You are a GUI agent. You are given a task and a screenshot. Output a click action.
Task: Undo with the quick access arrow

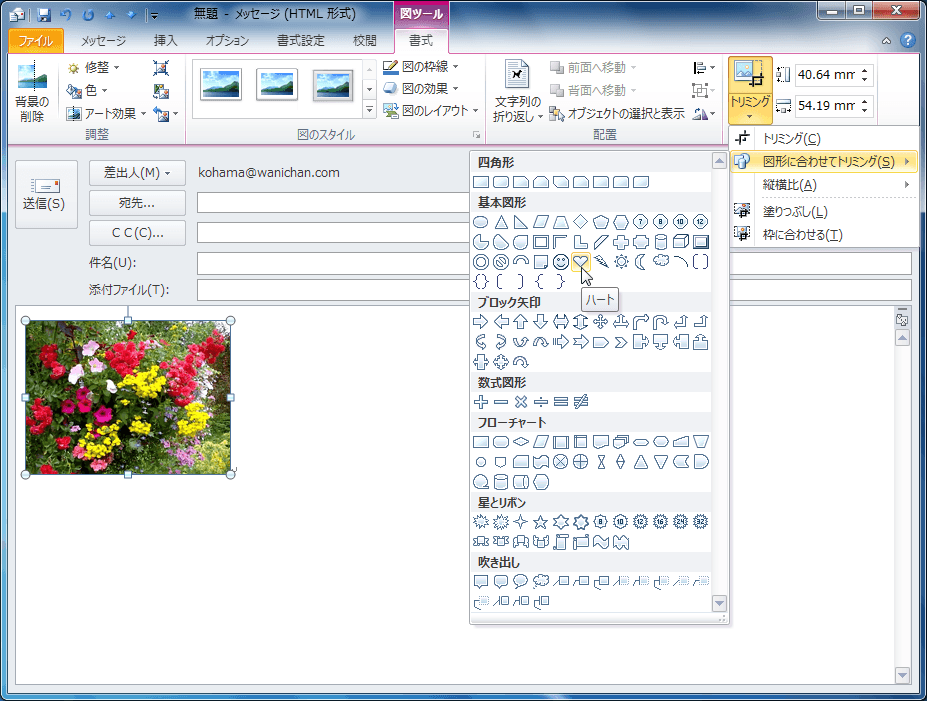coord(66,14)
